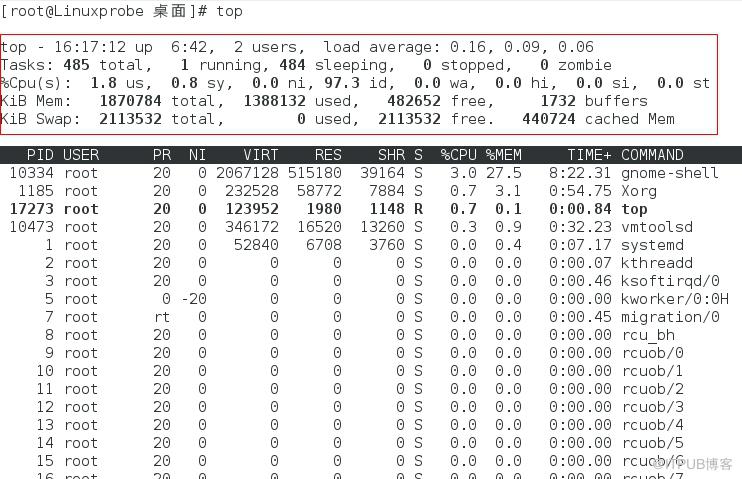Select the 2067128 VIRT value
Screen dimensions: 742x479
tap(247, 173)
